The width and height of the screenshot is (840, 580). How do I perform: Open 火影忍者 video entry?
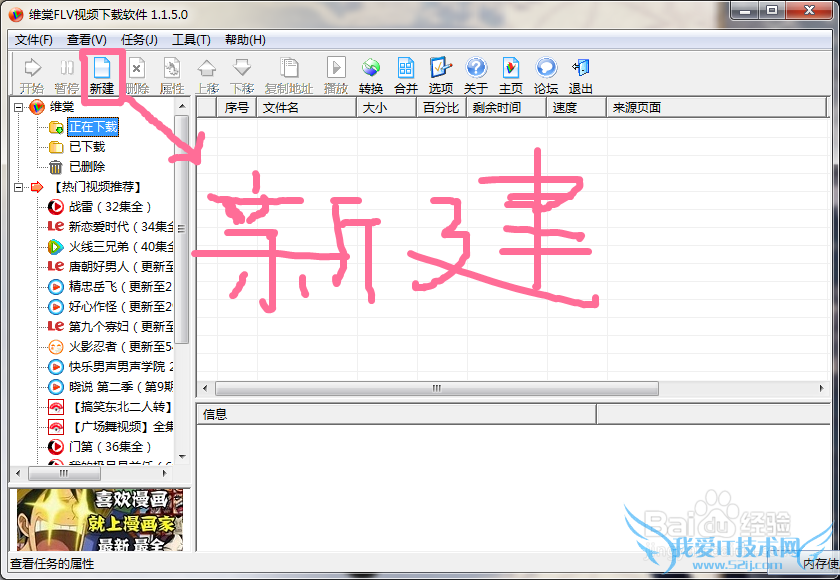coord(121,347)
